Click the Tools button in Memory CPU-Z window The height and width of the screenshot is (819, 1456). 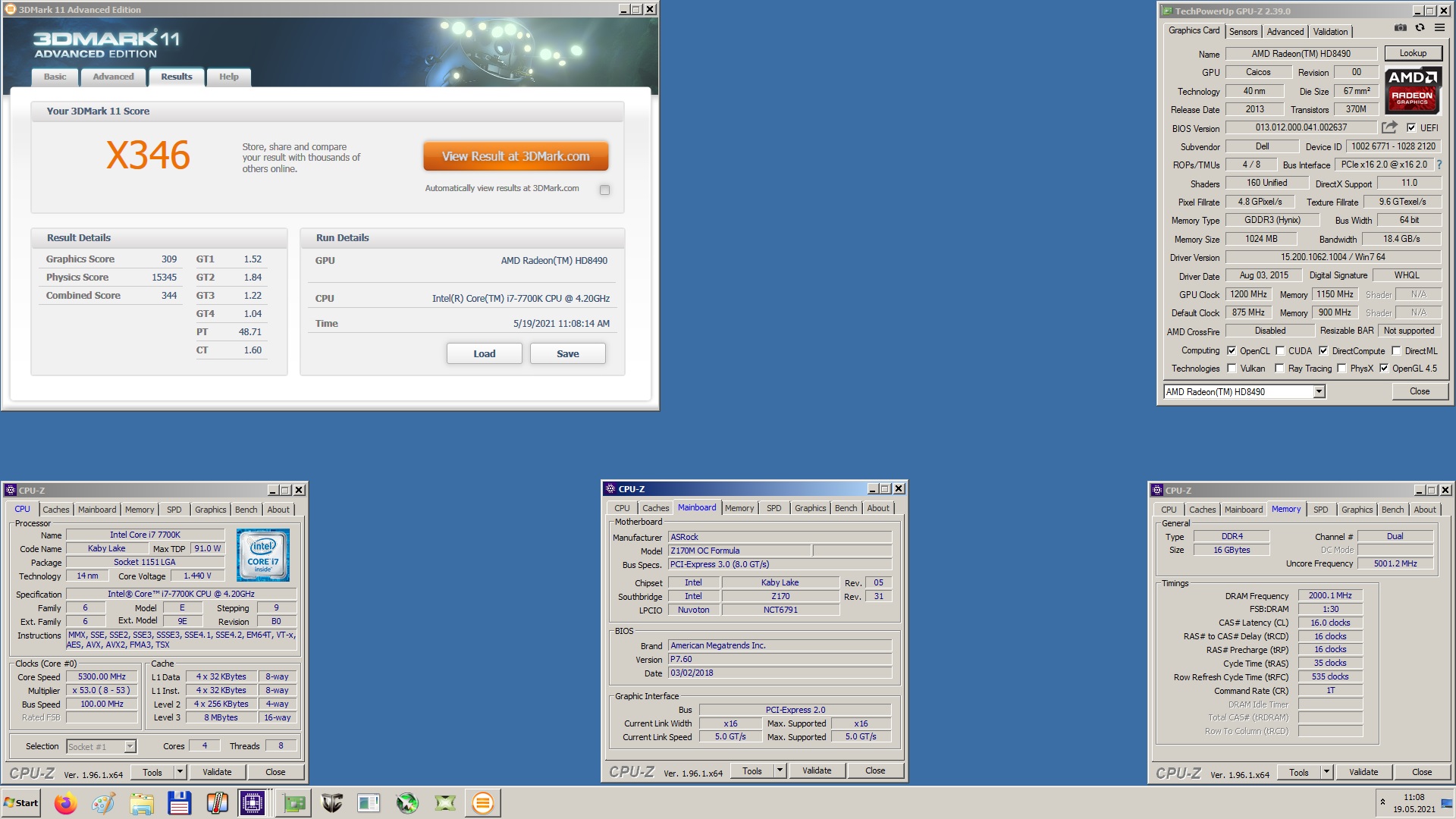[1298, 772]
